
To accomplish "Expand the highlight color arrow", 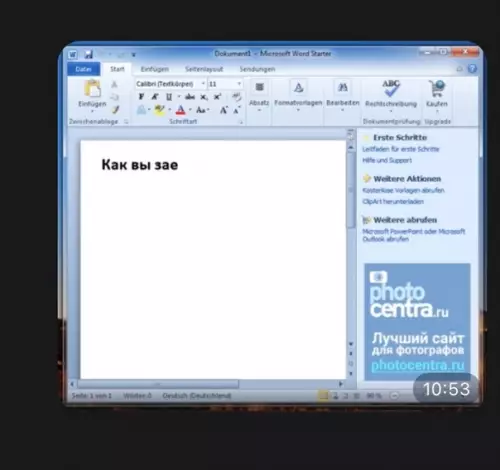I will pyautogui.click(x=169, y=110).
